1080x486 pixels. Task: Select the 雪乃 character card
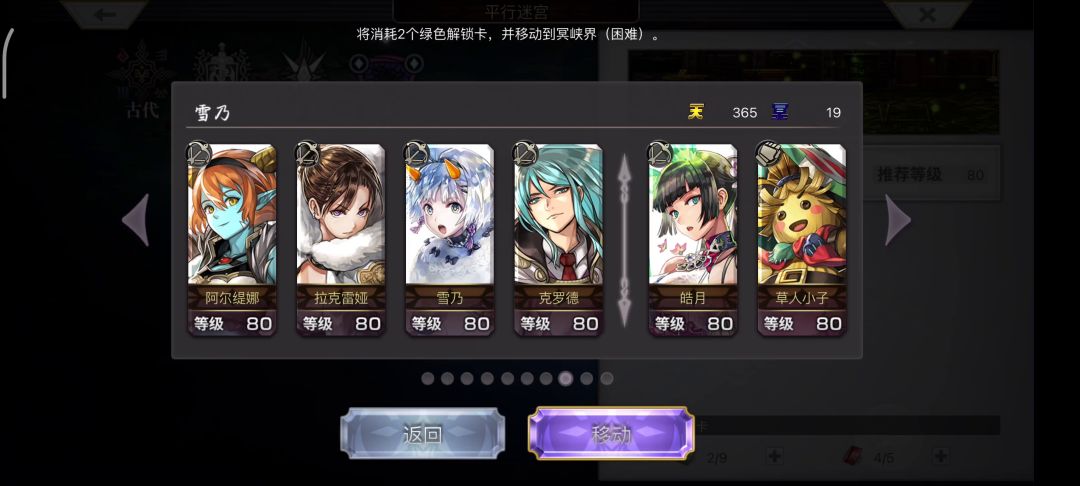point(450,240)
